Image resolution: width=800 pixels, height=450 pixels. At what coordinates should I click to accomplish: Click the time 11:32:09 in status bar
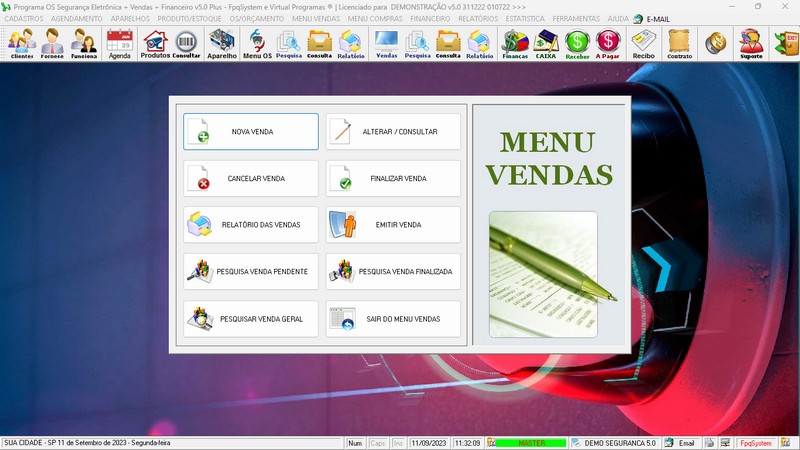tap(467, 443)
